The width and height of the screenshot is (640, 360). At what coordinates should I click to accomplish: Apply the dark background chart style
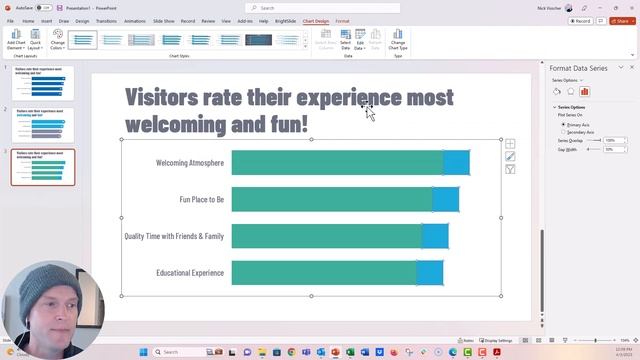[258, 40]
